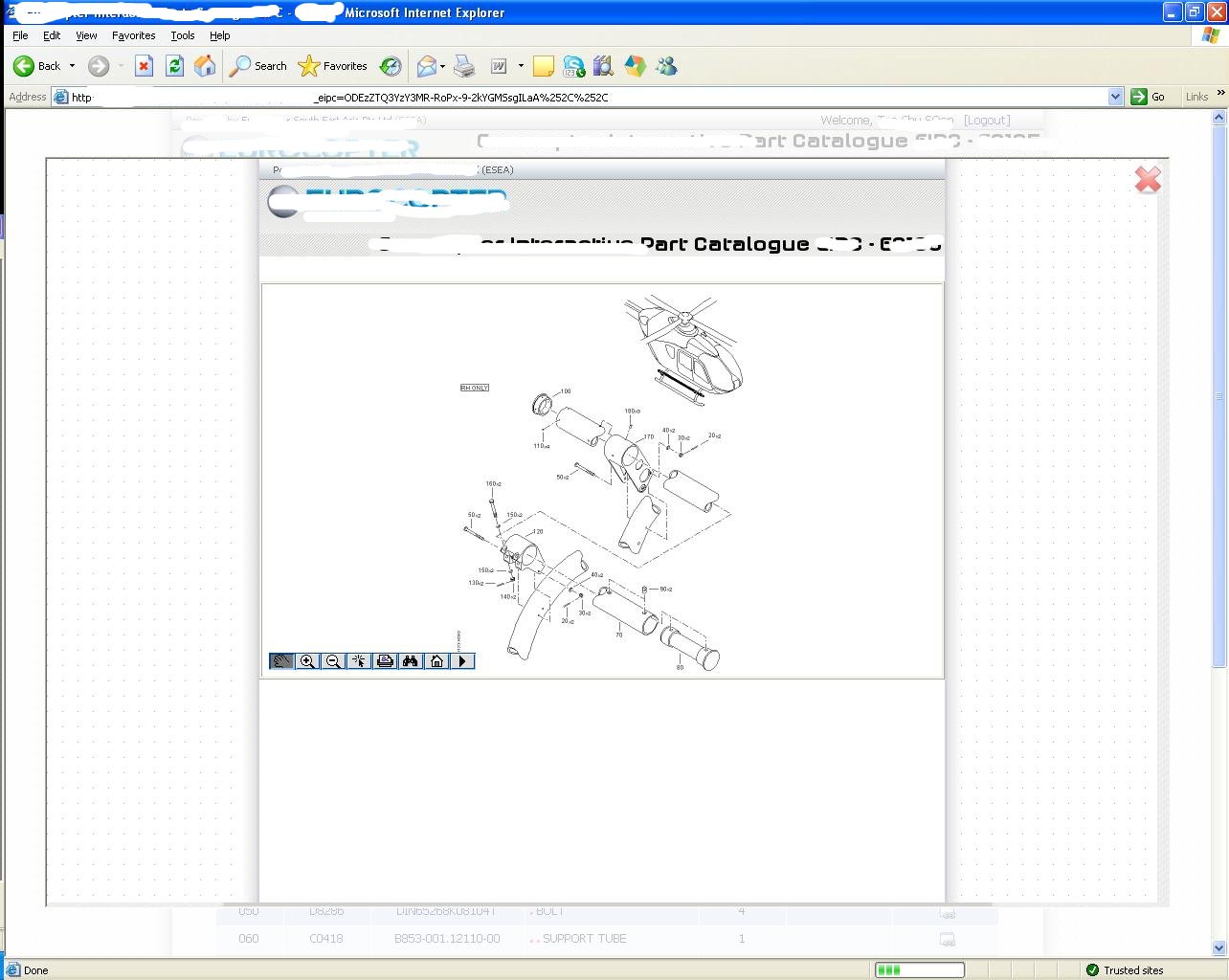Click the zoom in magnifier on diagram
Viewport: 1229px width, 980px height.
[x=307, y=661]
